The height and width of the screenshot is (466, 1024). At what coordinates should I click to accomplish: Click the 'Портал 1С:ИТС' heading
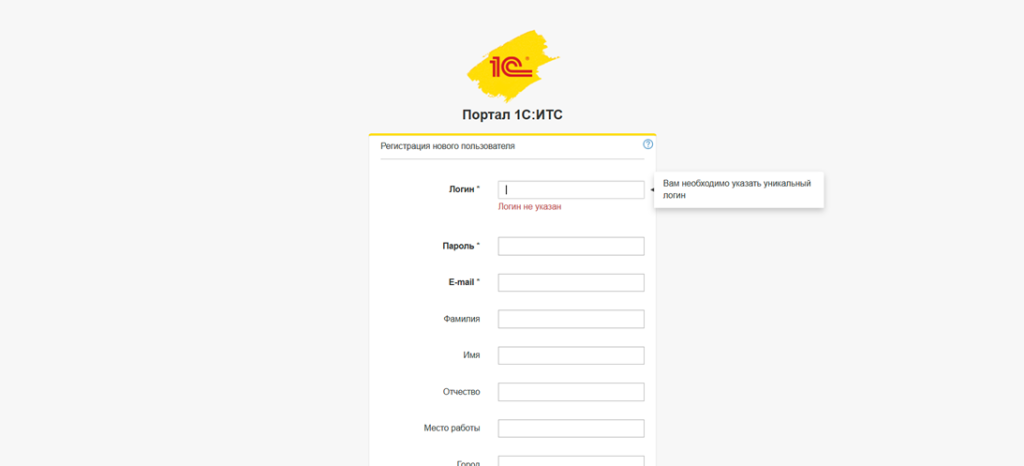point(512,116)
